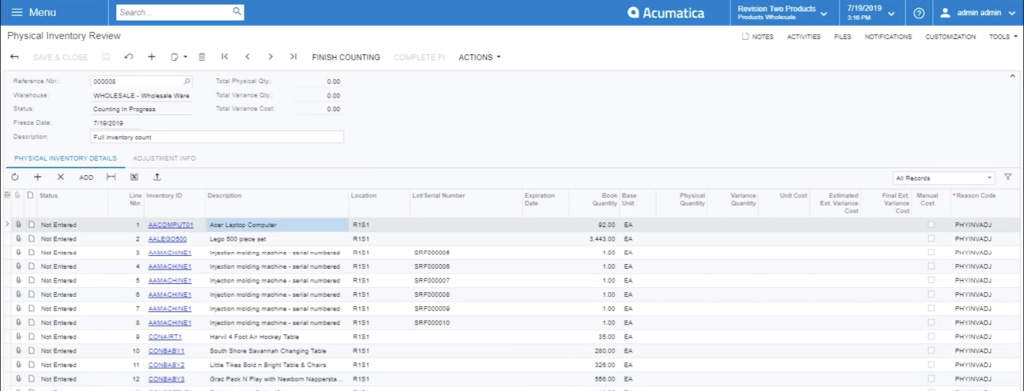Image resolution: width=1024 pixels, height=391 pixels.
Task: Click the ADD button in grid toolbar
Action: [x=86, y=178]
